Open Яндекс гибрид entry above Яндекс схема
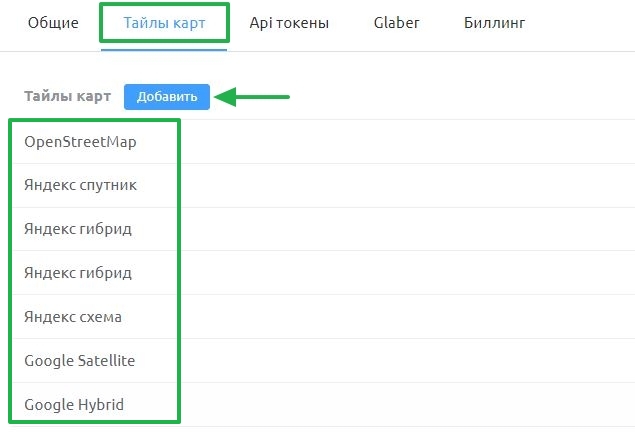635x432 pixels. coord(78,273)
